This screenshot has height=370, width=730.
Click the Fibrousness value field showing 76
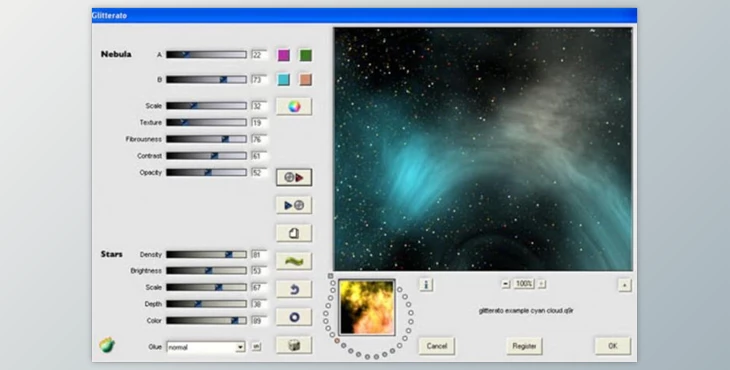coord(259,140)
